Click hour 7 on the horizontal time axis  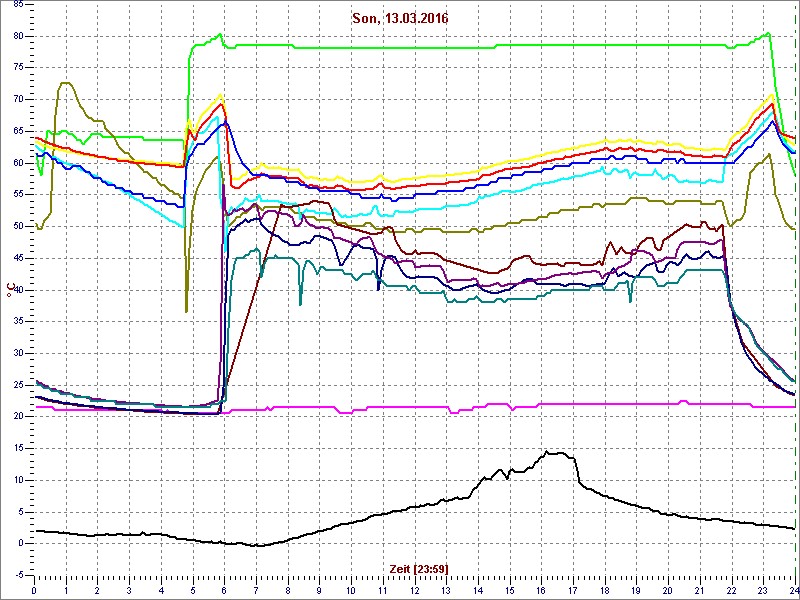click(256, 591)
